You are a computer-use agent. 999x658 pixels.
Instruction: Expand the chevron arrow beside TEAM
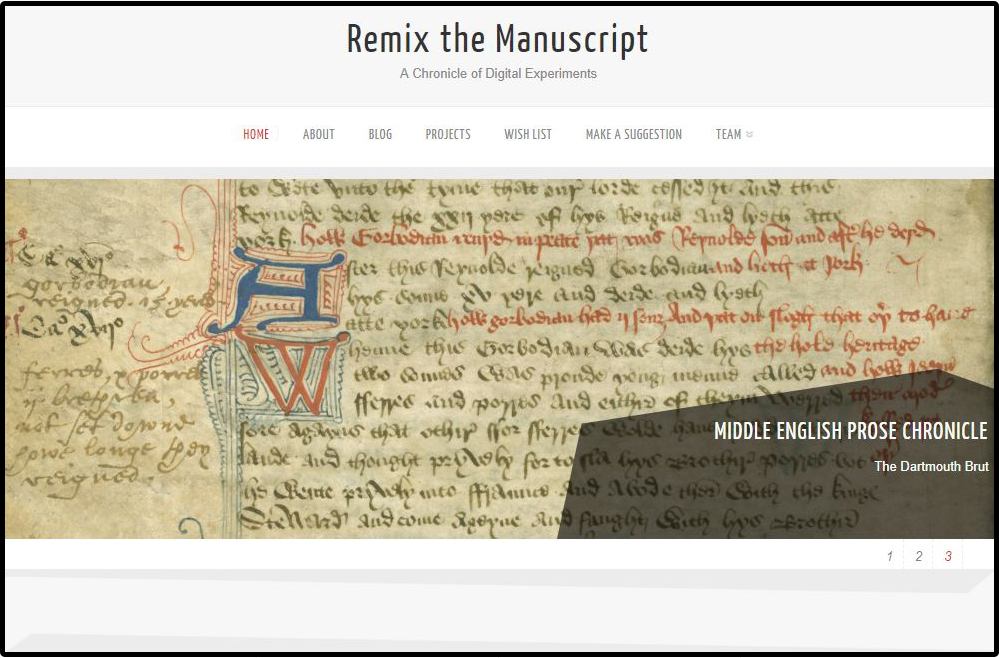point(750,135)
